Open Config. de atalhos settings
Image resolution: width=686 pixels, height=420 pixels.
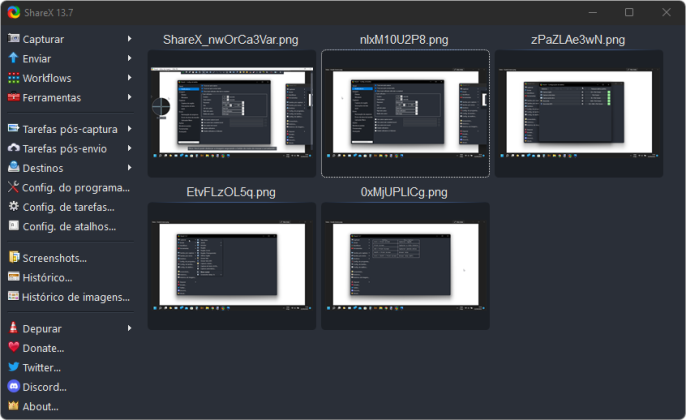pos(70,226)
